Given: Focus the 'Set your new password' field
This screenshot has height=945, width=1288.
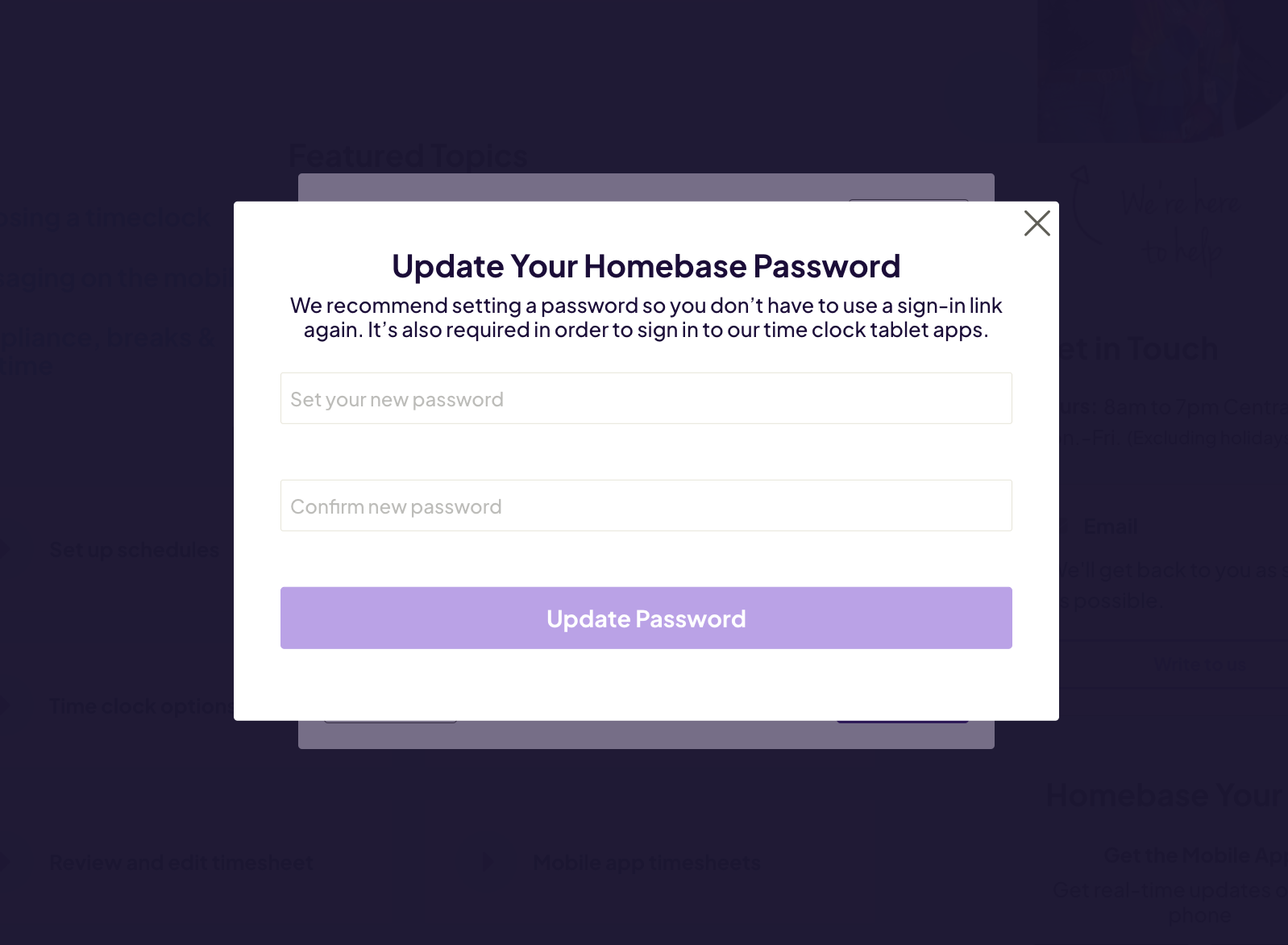Looking at the screenshot, I should [646, 398].
